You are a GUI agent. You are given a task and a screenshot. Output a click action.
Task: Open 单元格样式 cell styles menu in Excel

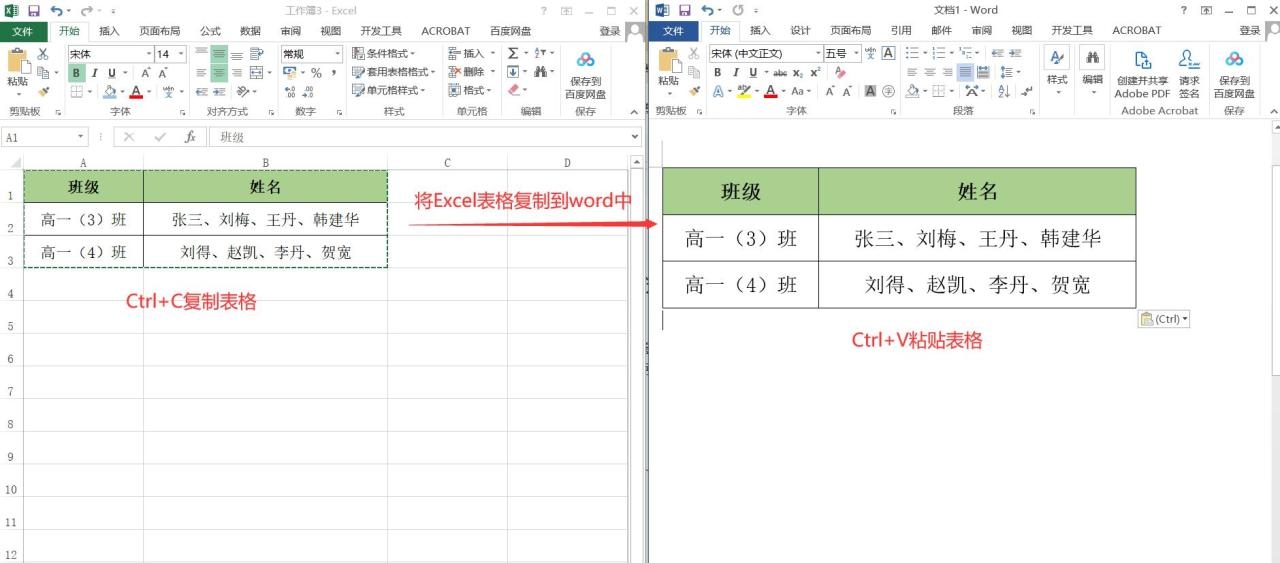coord(389,90)
